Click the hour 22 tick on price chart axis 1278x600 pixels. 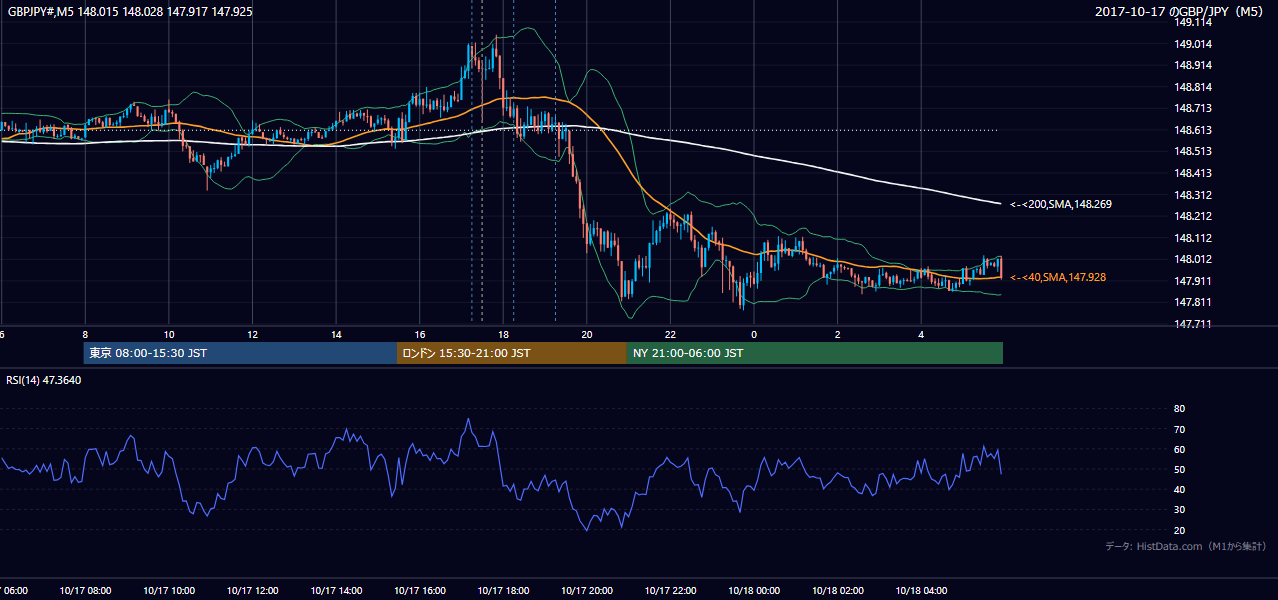click(x=671, y=335)
